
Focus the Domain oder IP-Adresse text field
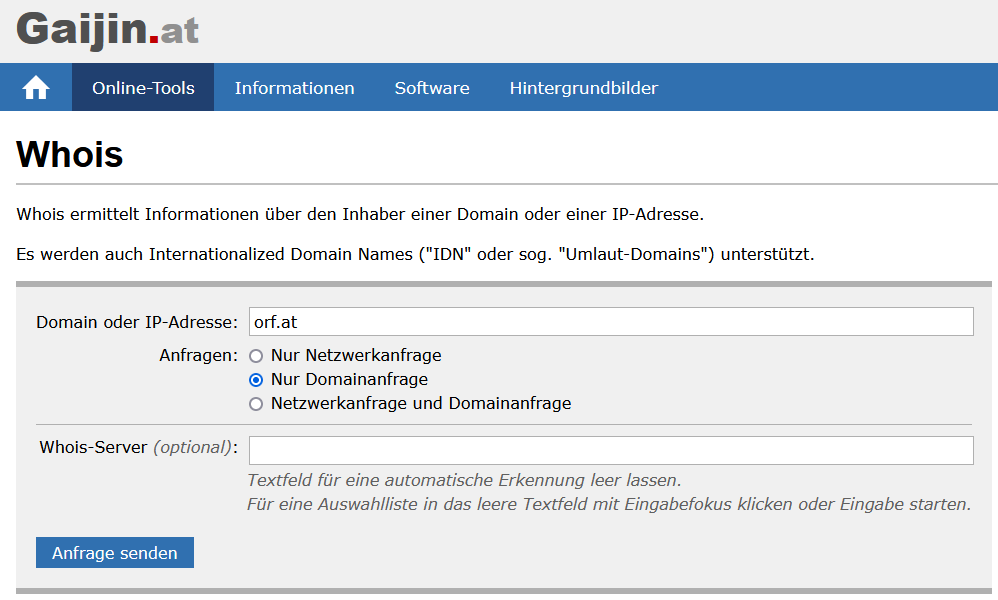pyautogui.click(x=611, y=321)
